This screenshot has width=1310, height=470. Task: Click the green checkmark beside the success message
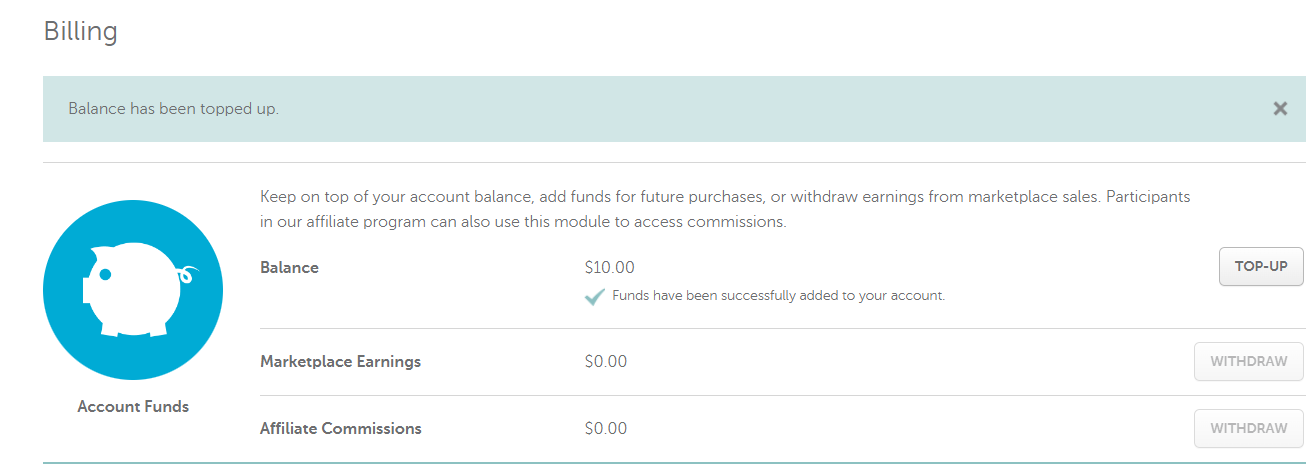click(x=594, y=296)
